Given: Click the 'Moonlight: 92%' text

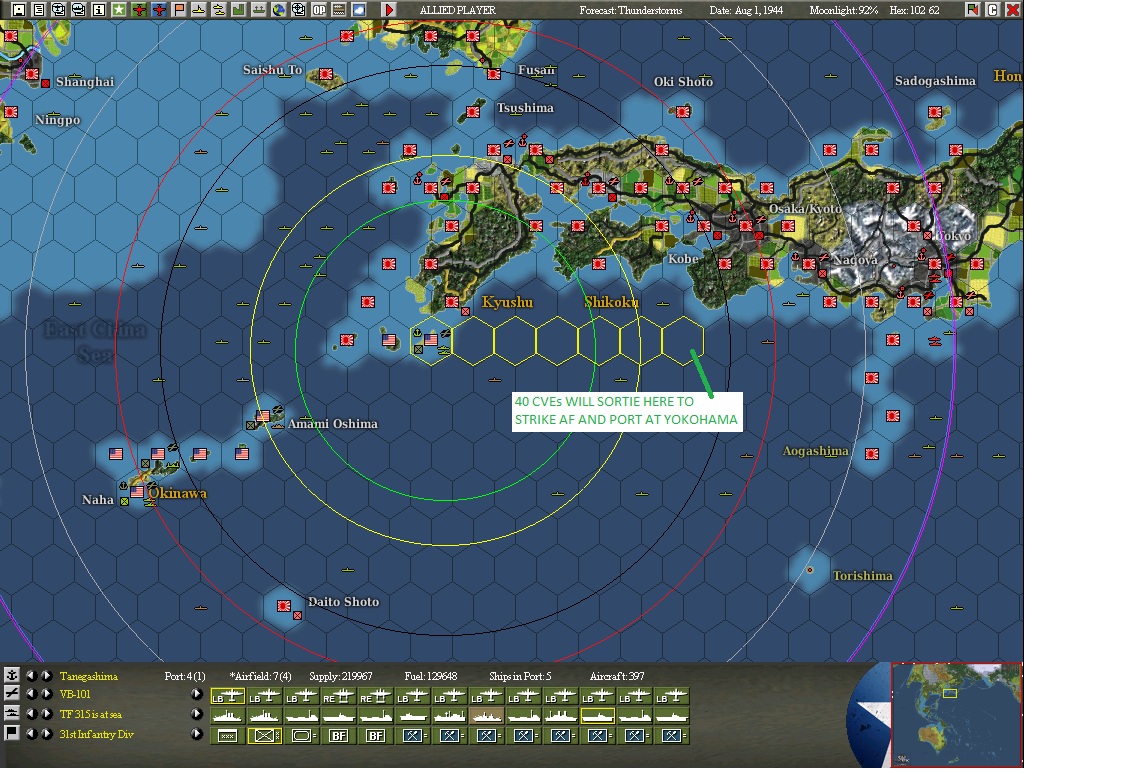Looking at the screenshot, I should [x=843, y=10].
